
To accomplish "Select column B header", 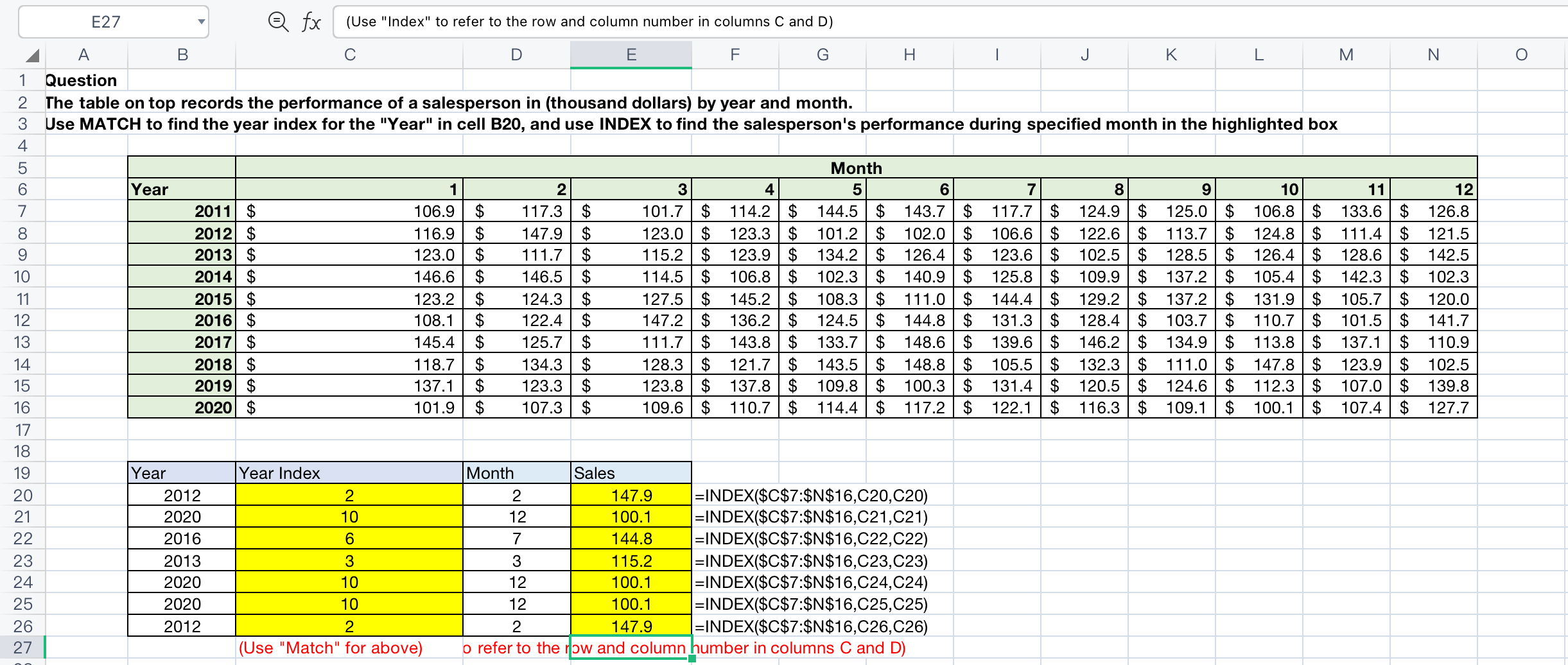I will point(182,55).
